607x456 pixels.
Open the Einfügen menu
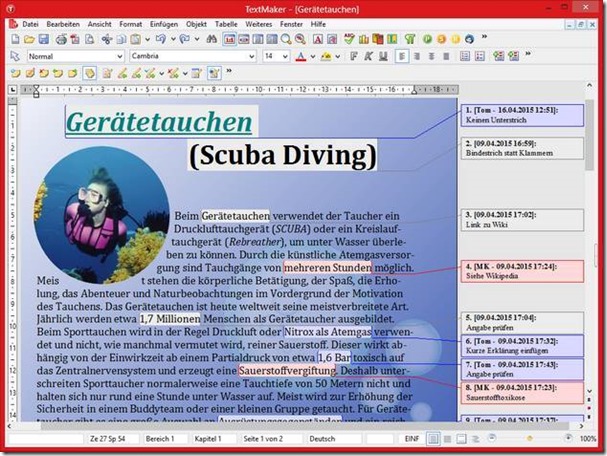[165, 23]
